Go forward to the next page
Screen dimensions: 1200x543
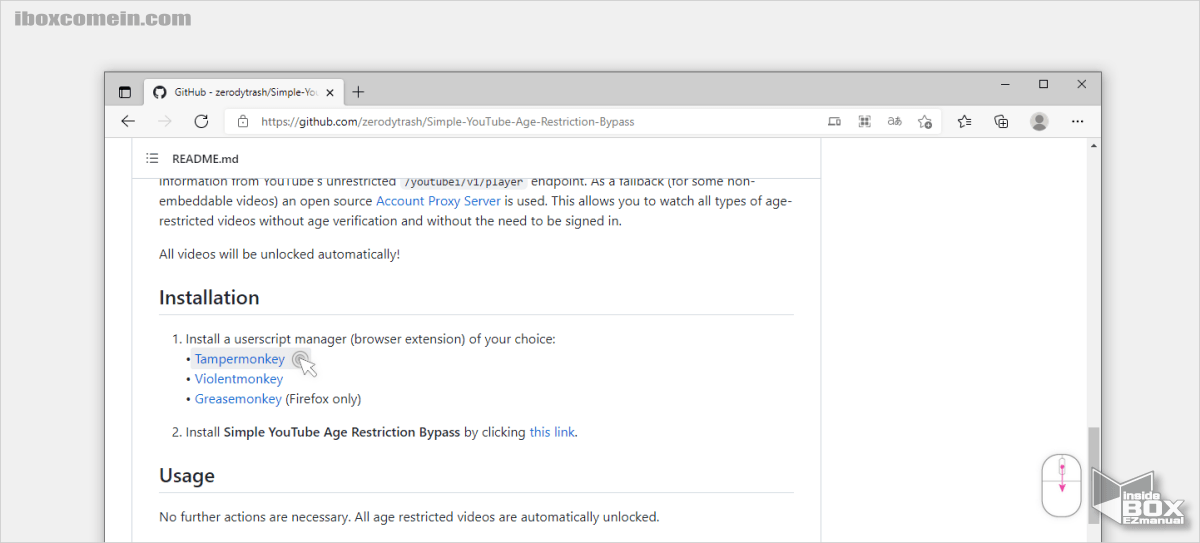pos(165,121)
